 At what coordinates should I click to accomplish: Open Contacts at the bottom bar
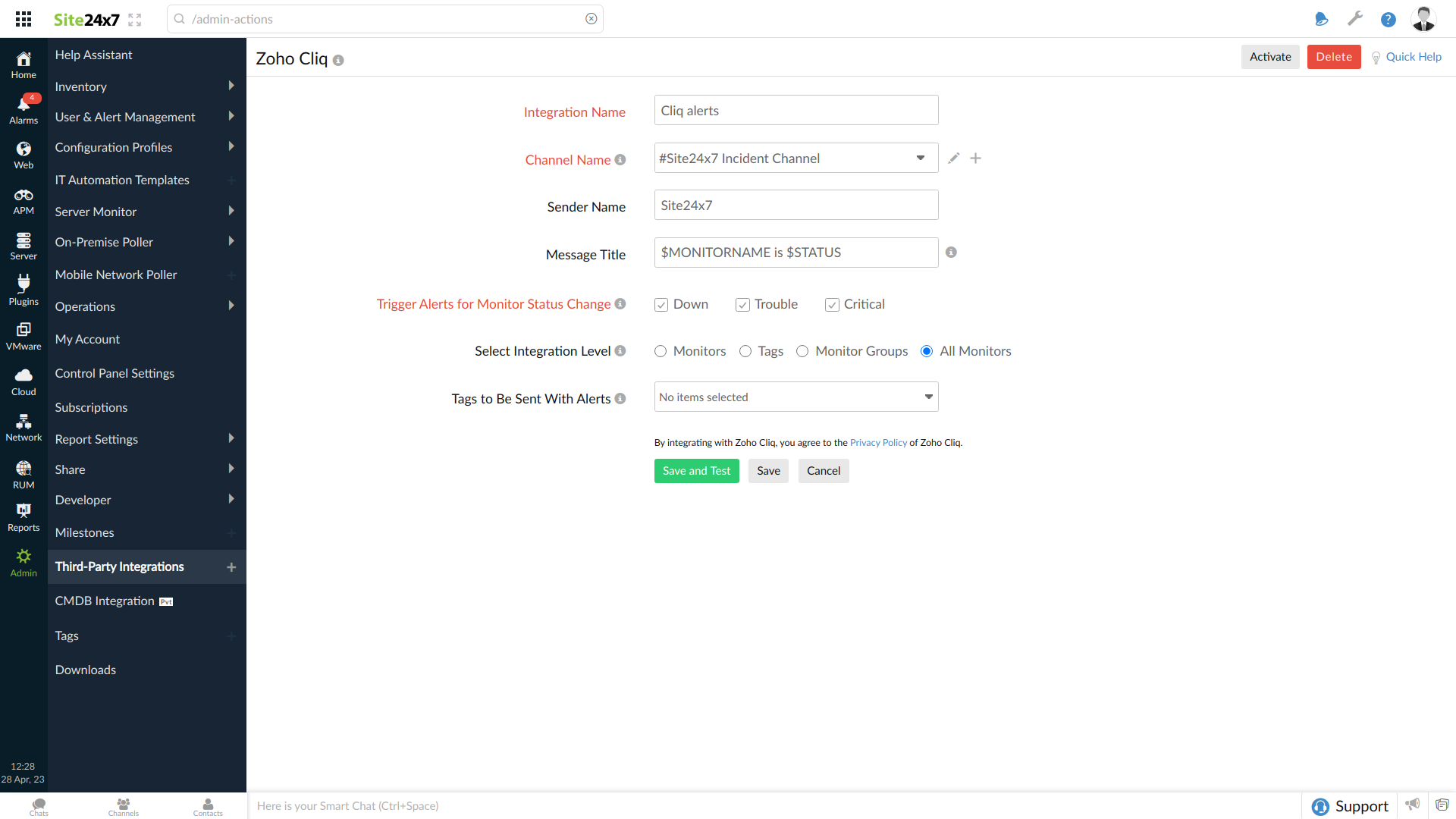coord(208,806)
